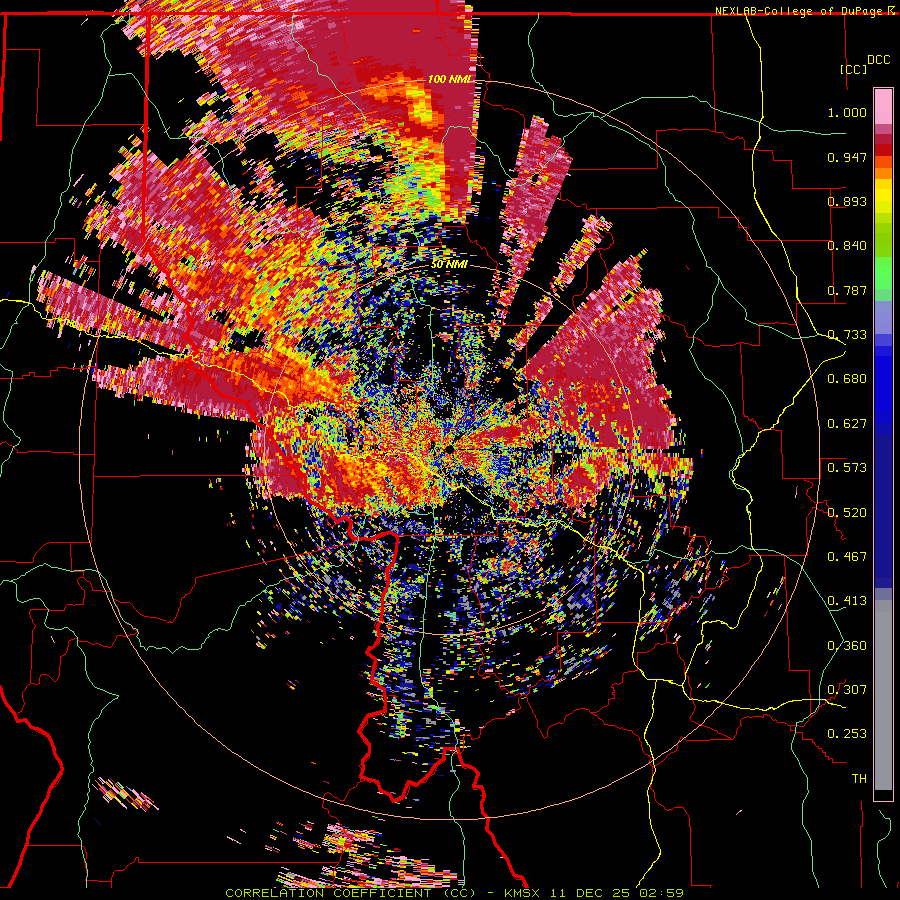Select the gray segment of the color bar

tap(883, 695)
